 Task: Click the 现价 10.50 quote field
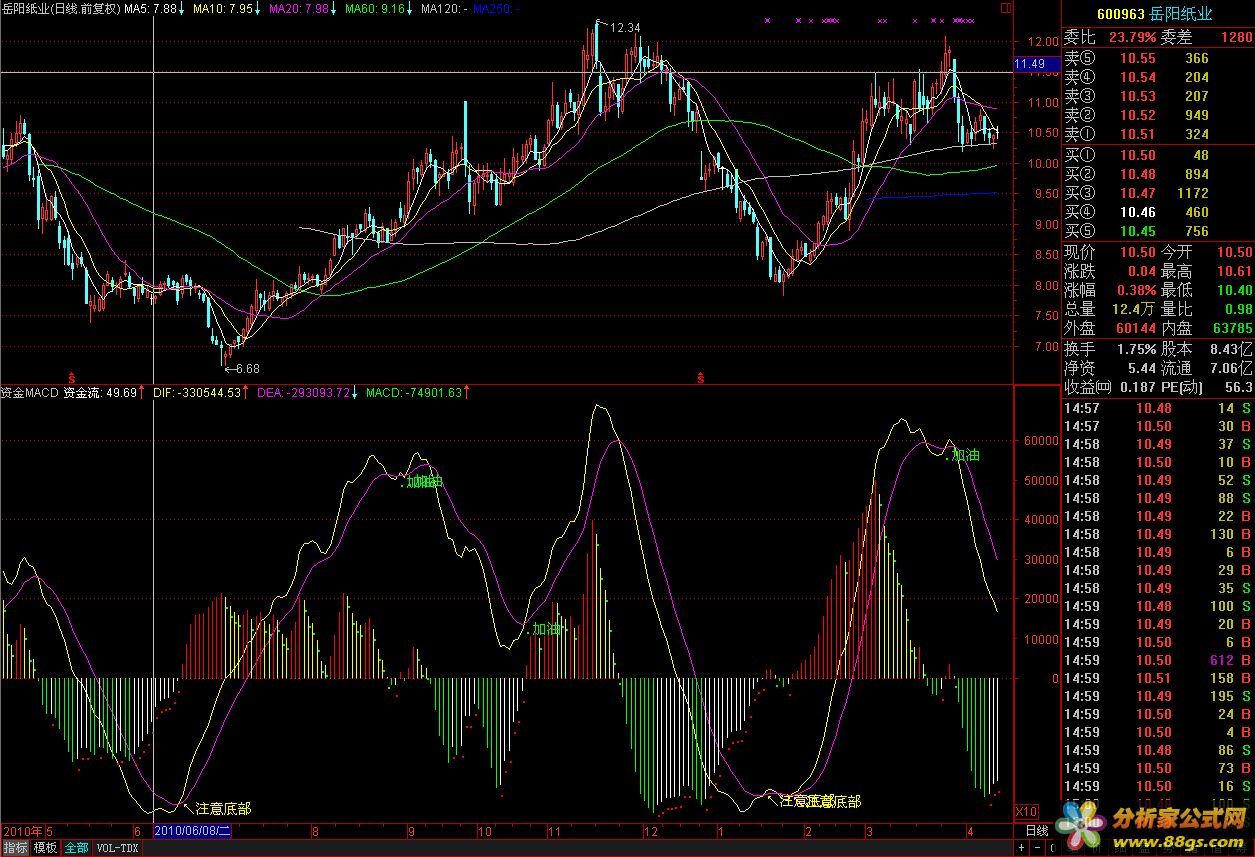1110,252
